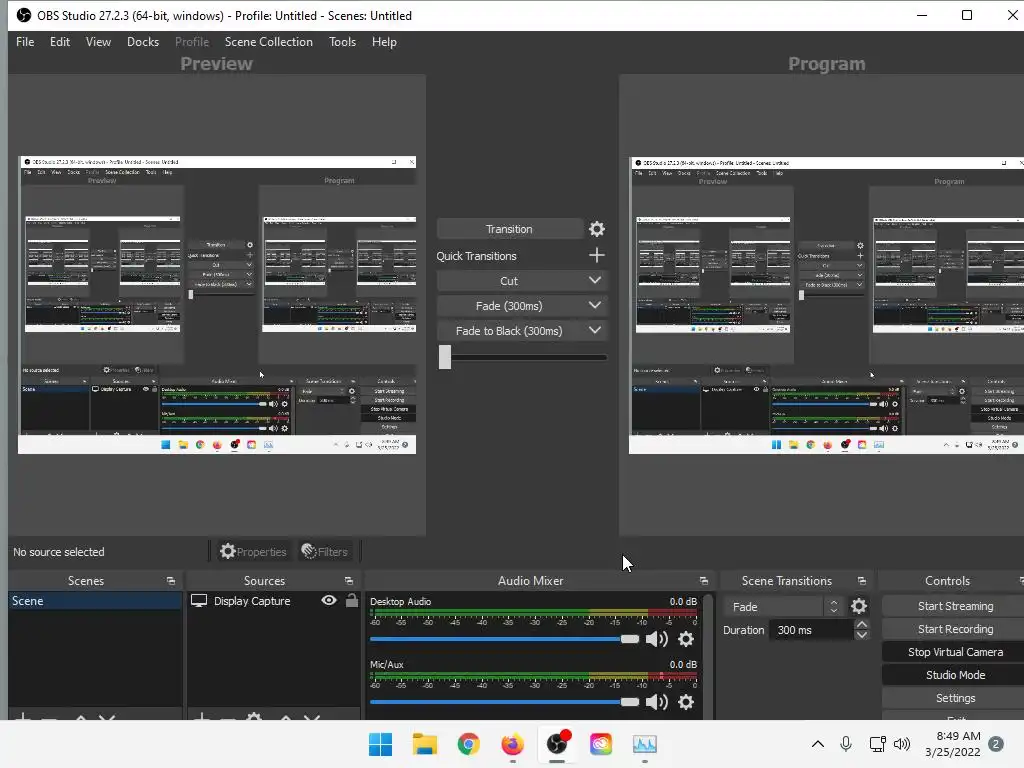Open source Properties button
1024x768 pixels.
point(253,552)
